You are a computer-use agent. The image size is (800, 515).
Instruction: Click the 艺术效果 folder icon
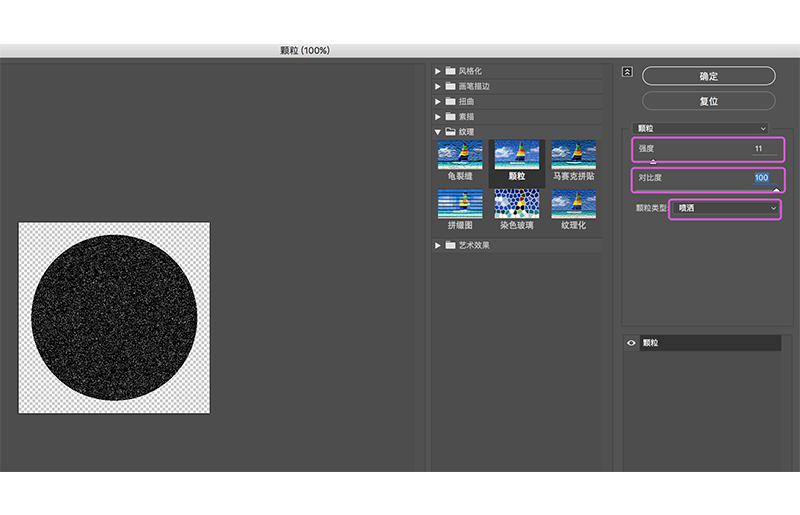coord(451,245)
